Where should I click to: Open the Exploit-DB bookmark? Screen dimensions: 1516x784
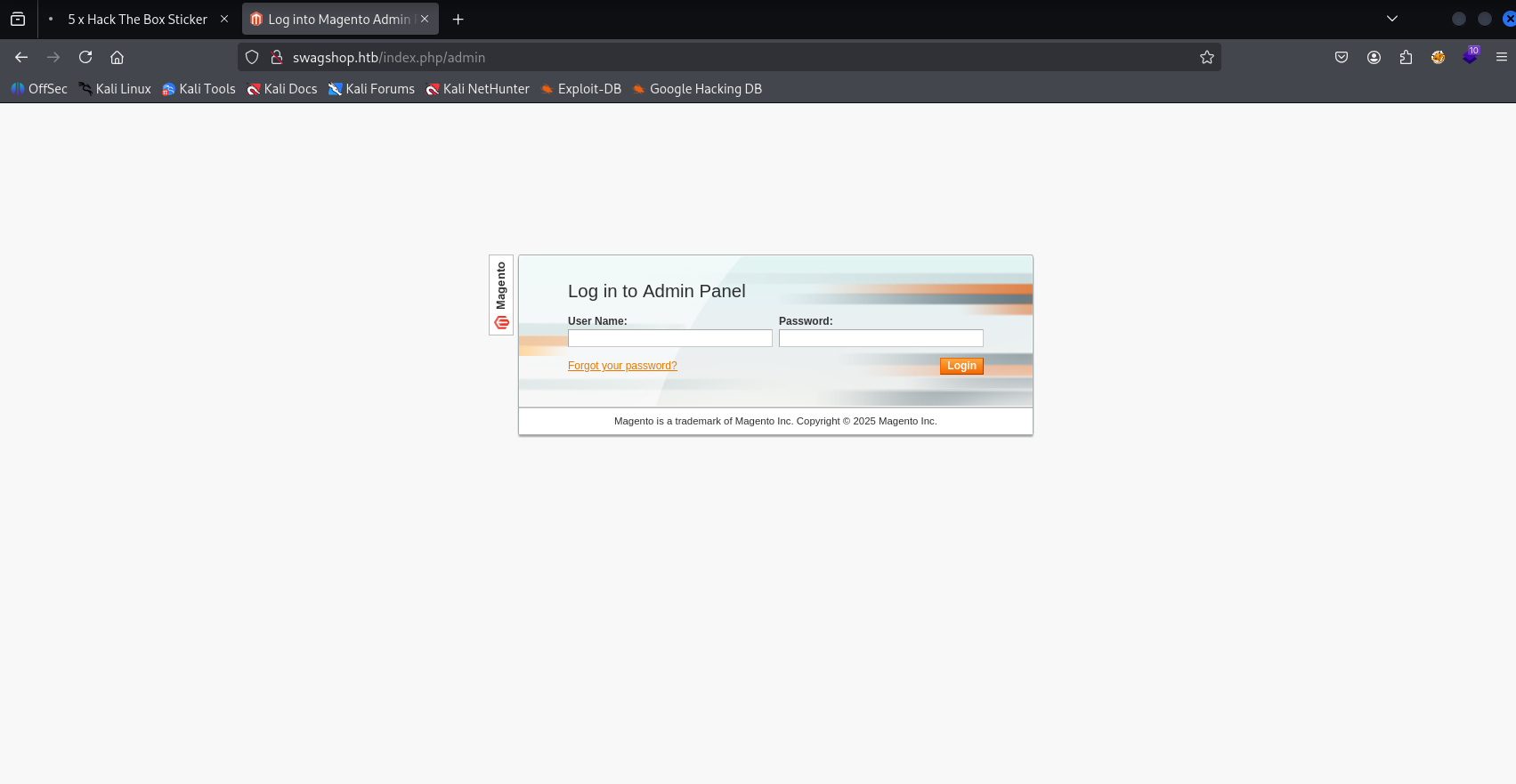[581, 89]
